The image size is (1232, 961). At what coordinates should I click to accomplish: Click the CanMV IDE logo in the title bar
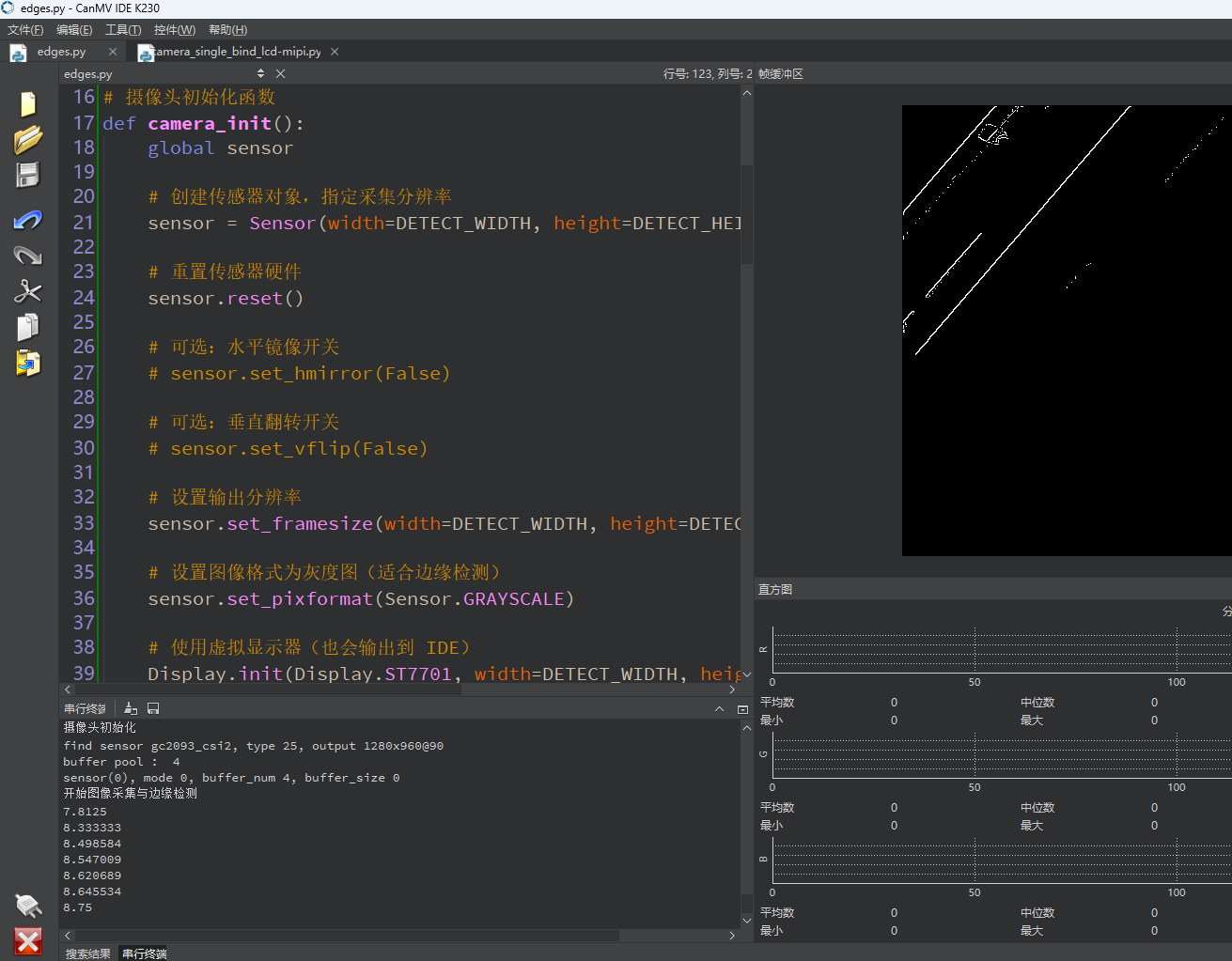8,8
